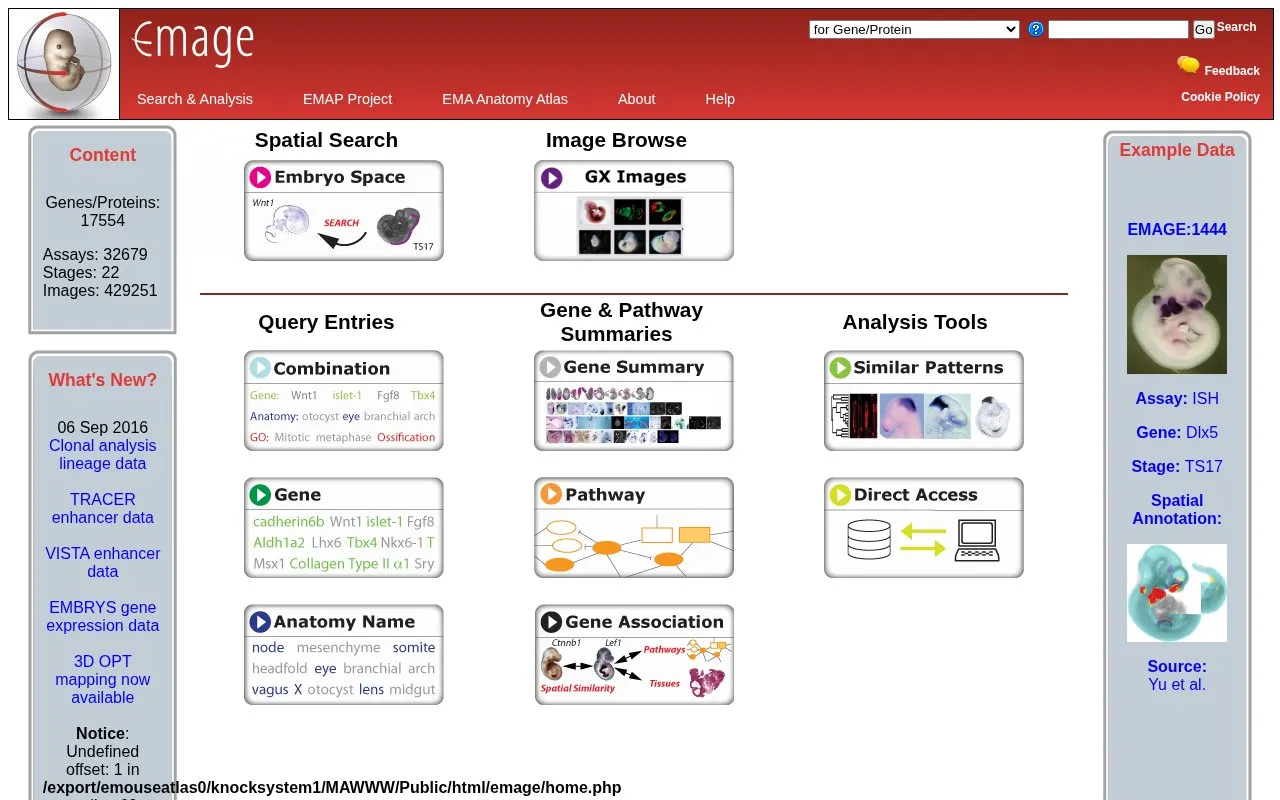Open the EMAGE:1444 example entry link

(x=1177, y=229)
